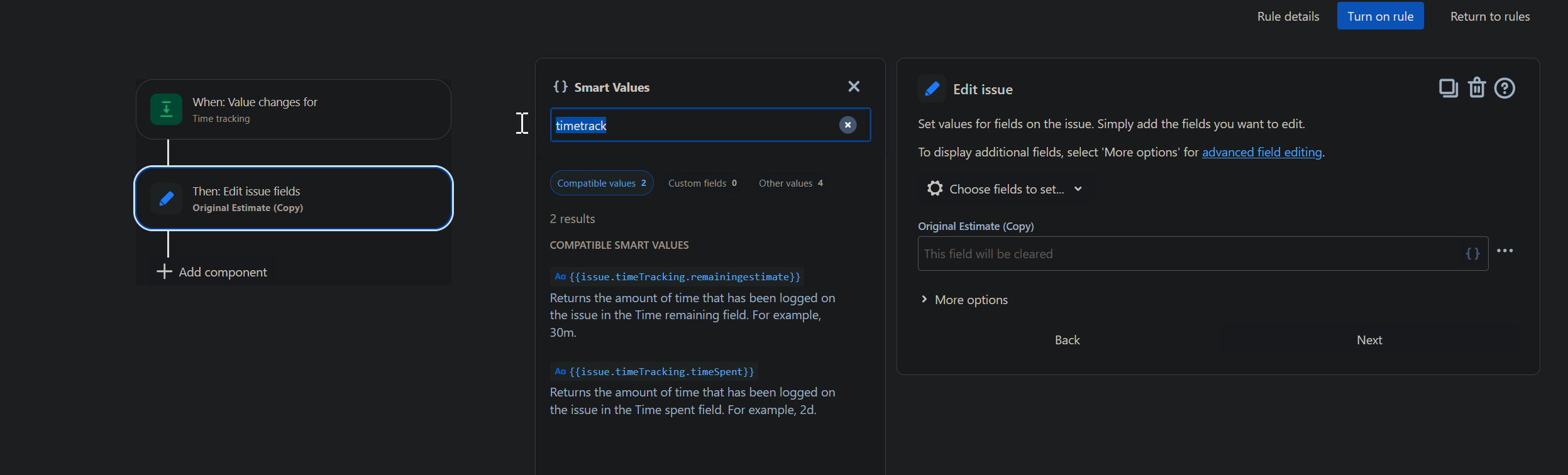Click the Back button

pos(1067,340)
